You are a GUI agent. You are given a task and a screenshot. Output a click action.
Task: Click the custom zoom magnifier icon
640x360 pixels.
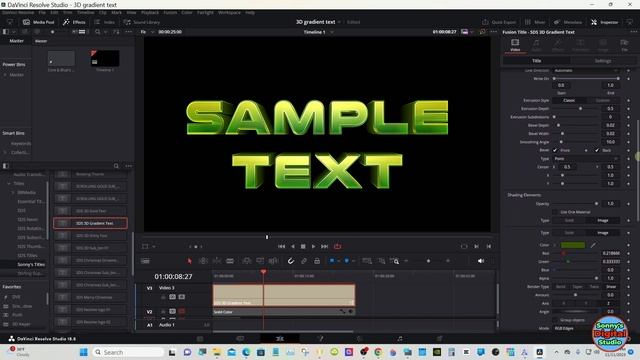[394, 261]
